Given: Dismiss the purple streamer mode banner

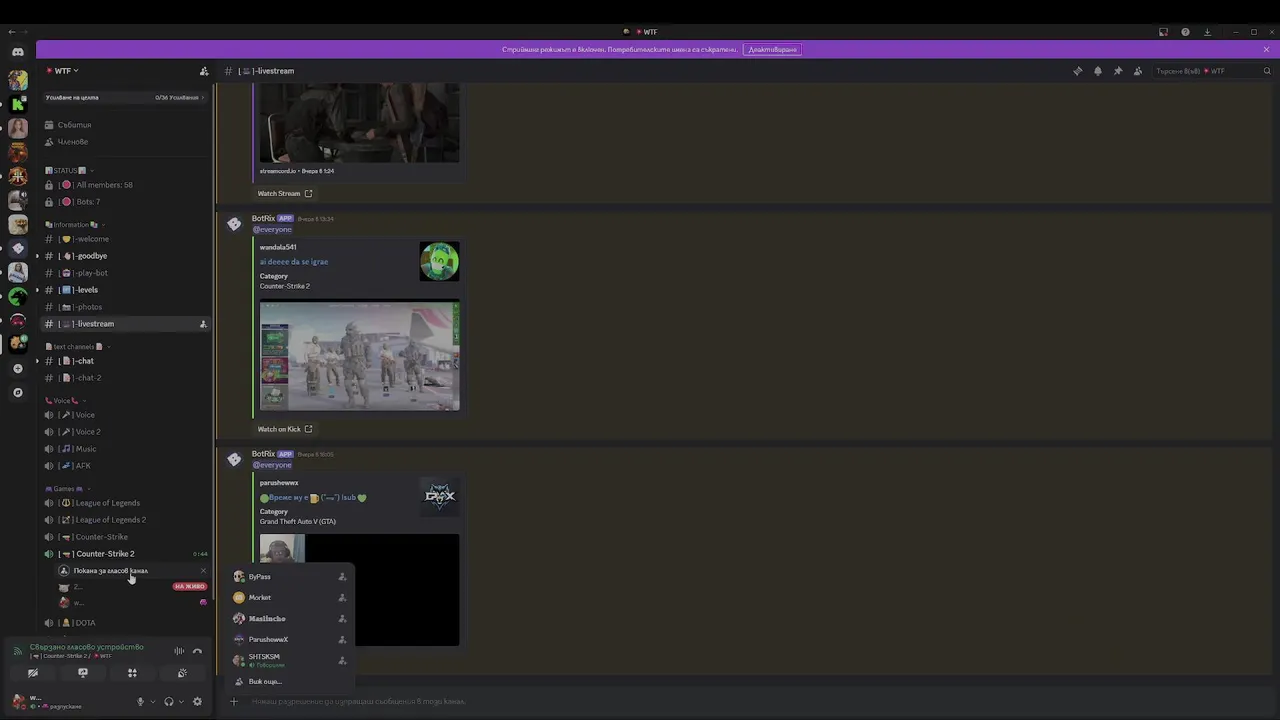Looking at the screenshot, I should pos(1266,49).
